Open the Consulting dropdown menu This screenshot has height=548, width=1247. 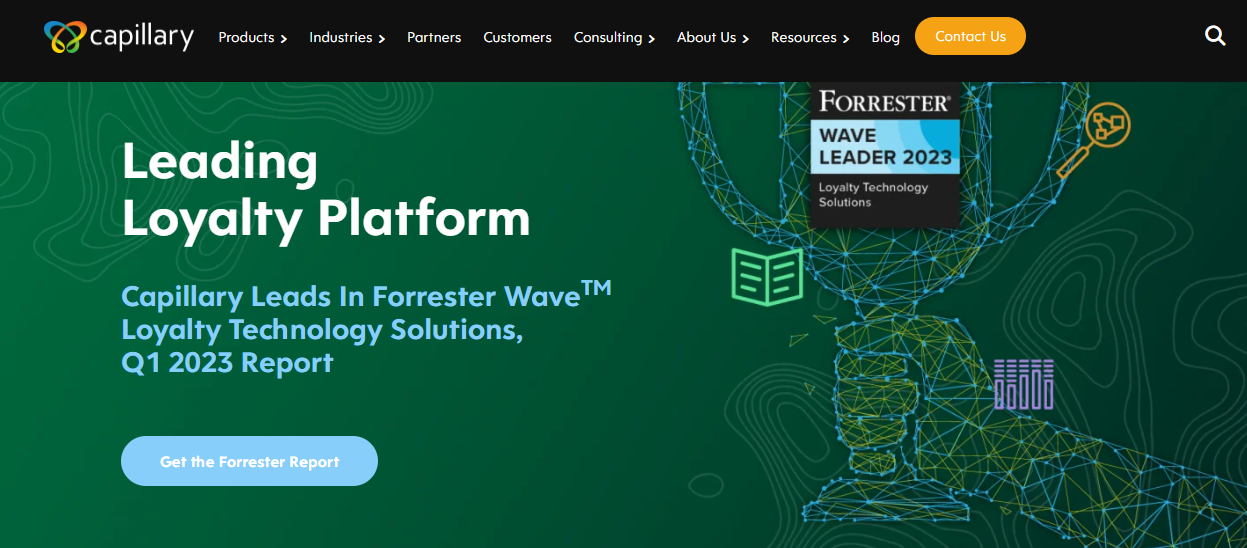click(x=614, y=37)
